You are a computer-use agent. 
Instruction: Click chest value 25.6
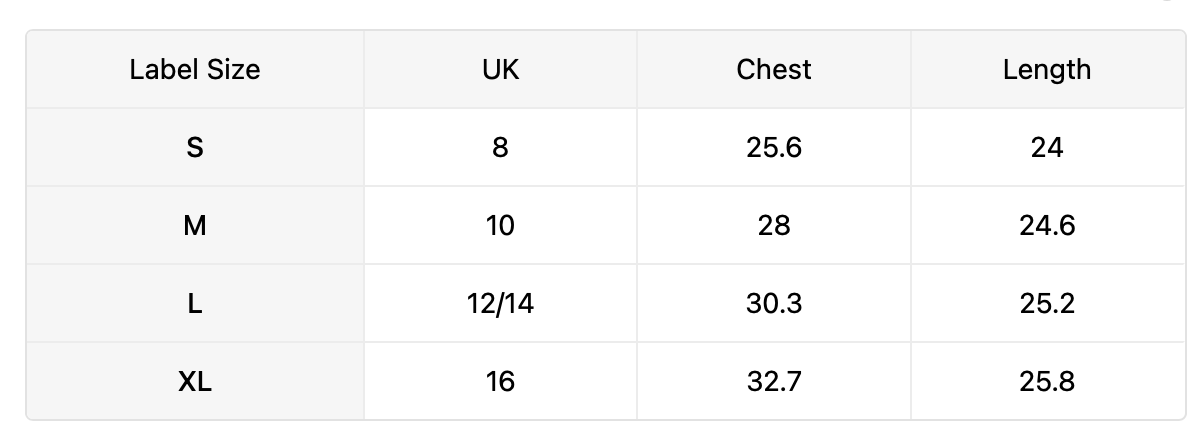pyautogui.click(x=774, y=147)
